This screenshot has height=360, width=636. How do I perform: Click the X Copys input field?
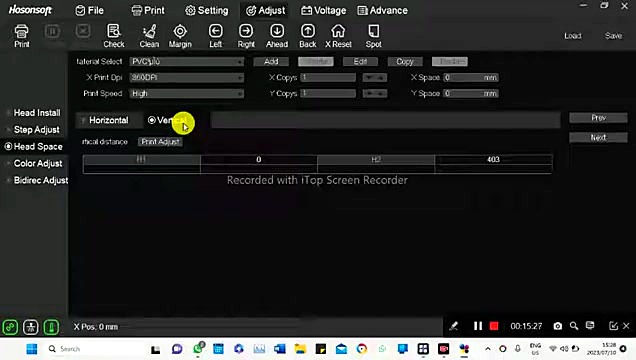[328, 77]
